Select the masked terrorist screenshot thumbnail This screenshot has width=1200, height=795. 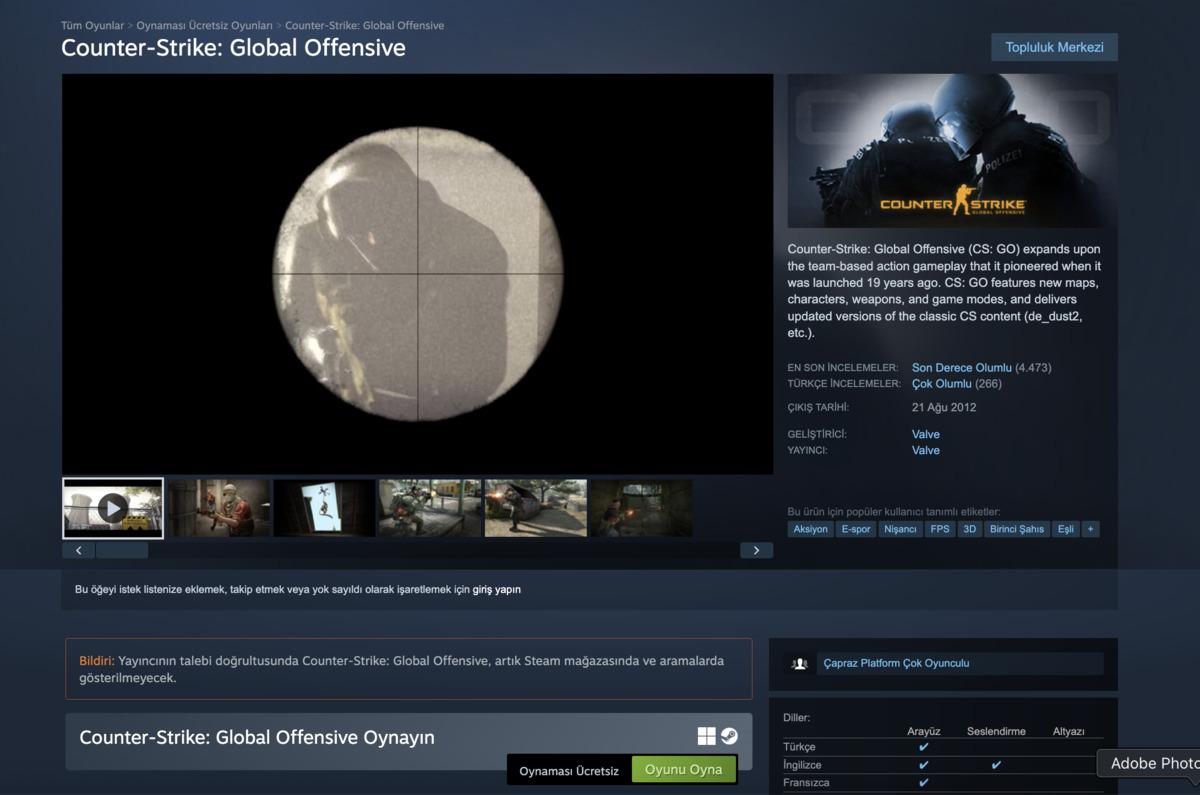tap(219, 508)
